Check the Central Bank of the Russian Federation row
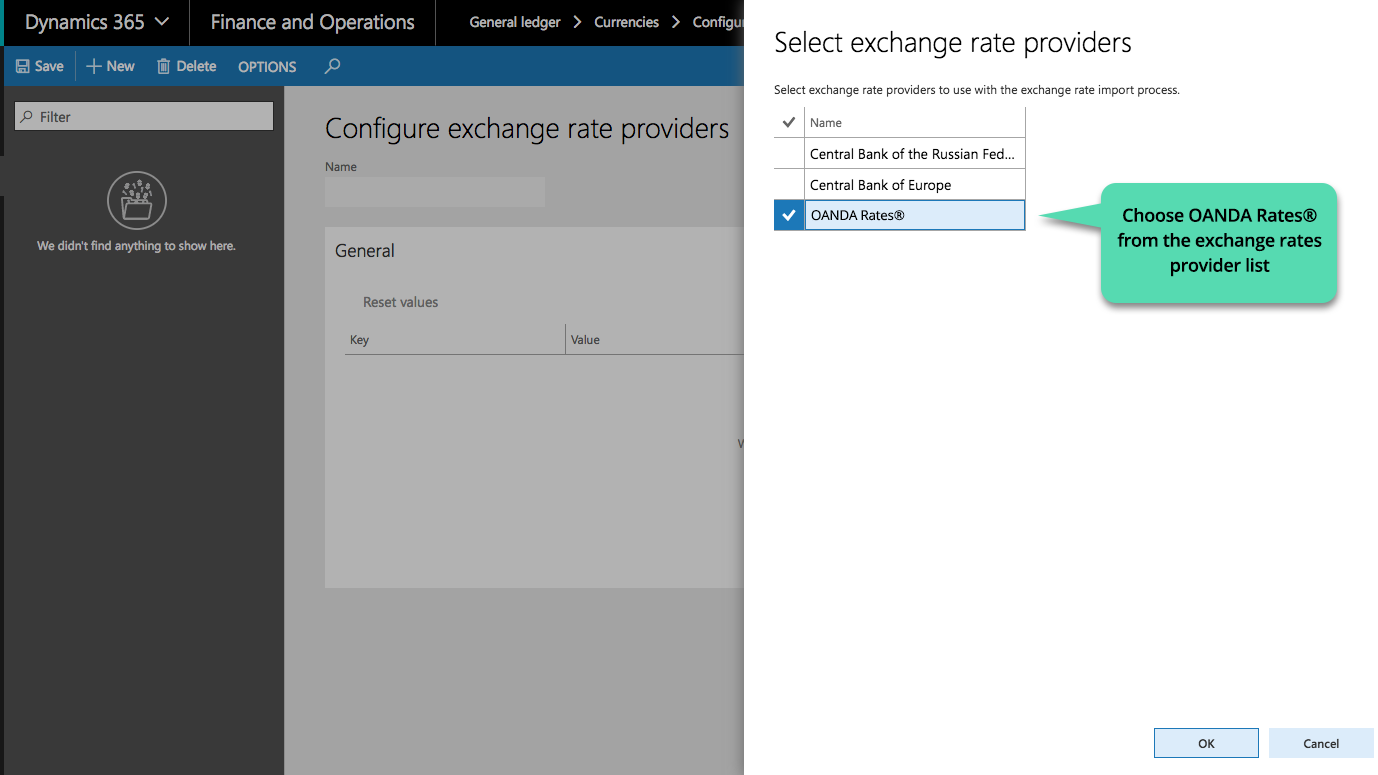Viewport: 1378px width, 775px height. tap(789, 154)
